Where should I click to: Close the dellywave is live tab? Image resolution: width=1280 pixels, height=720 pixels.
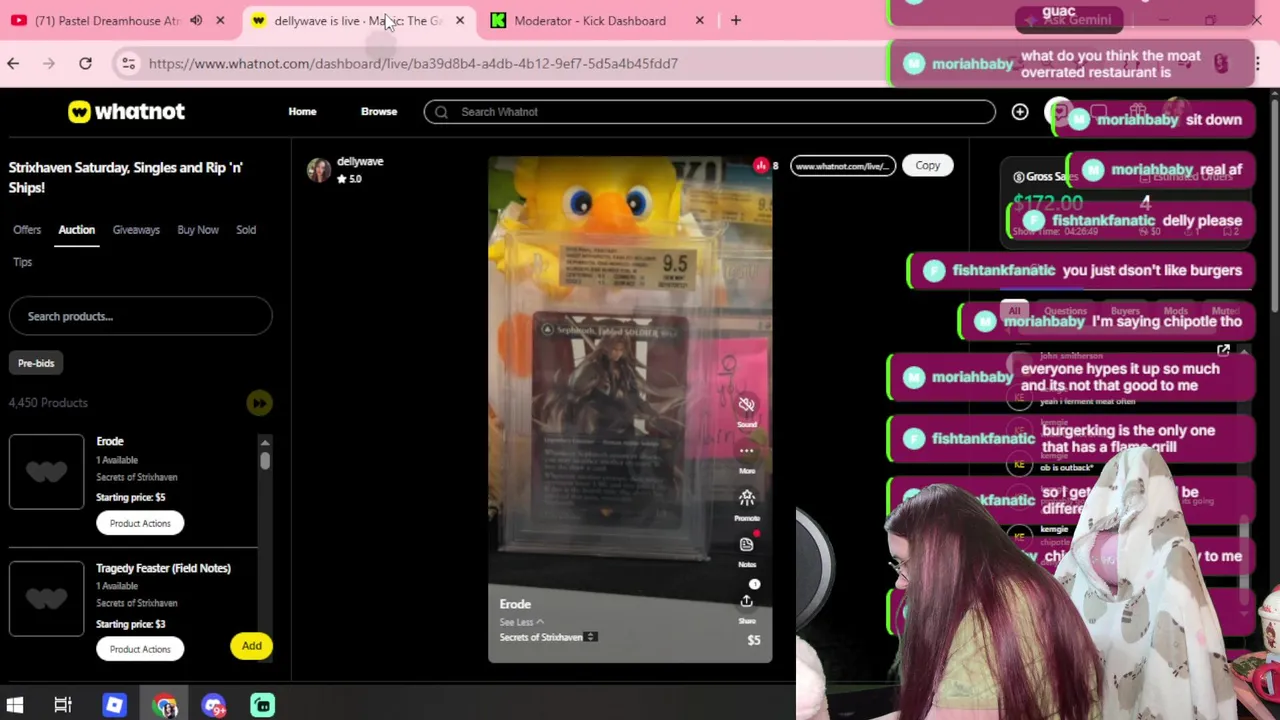point(460,20)
